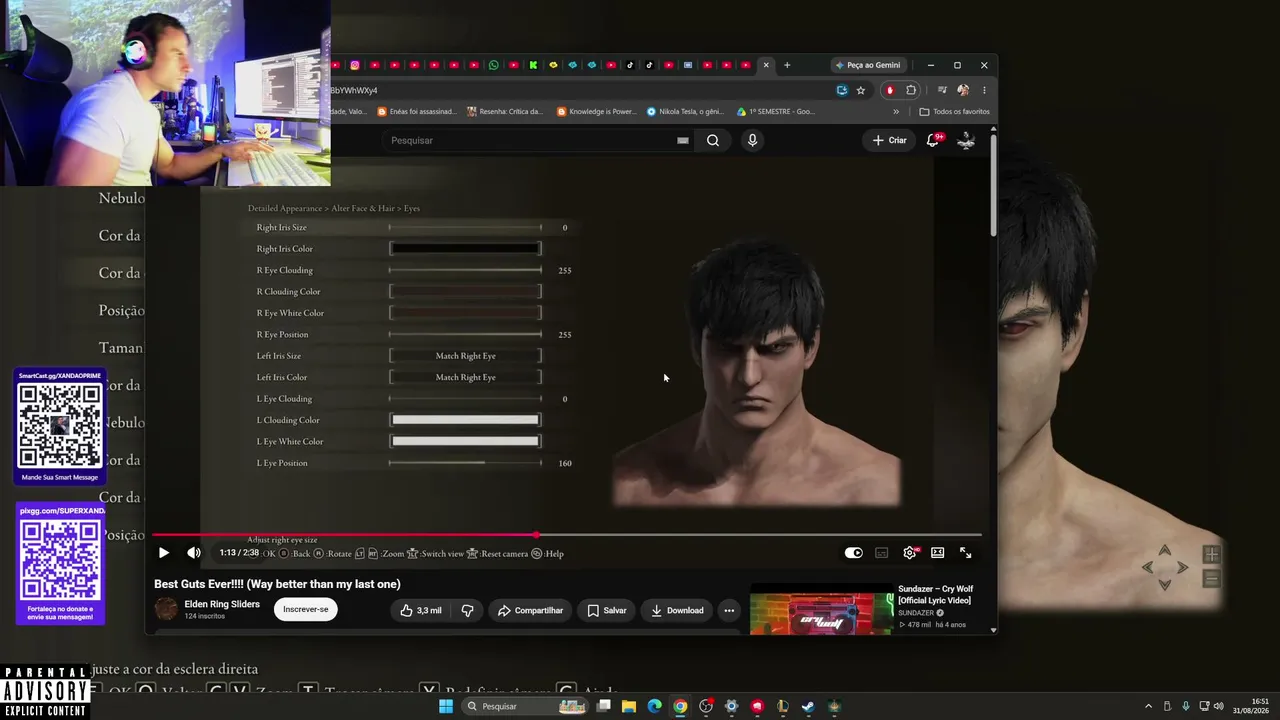Show hidden system tray icons
The height and width of the screenshot is (720, 1280).
pyautogui.click(x=1148, y=706)
